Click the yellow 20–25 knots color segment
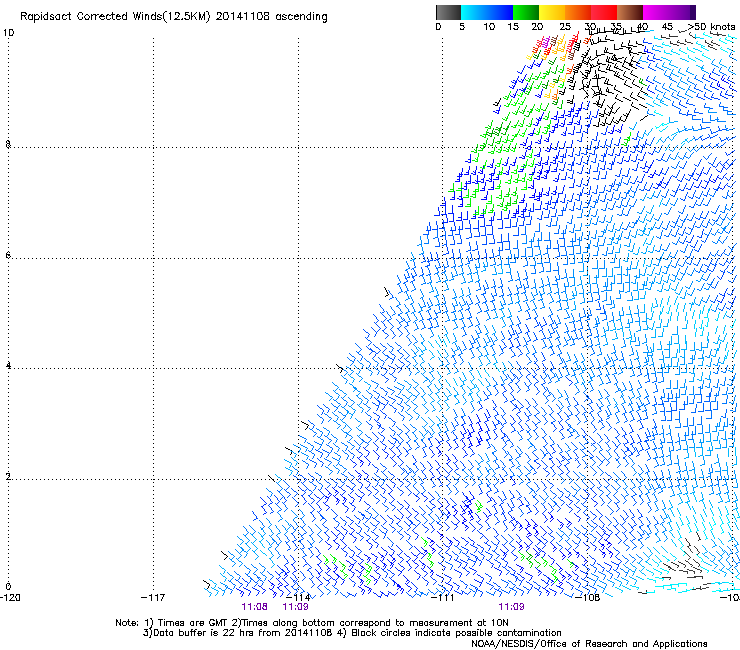Viewport: 740px width, 650px height. 552,12
